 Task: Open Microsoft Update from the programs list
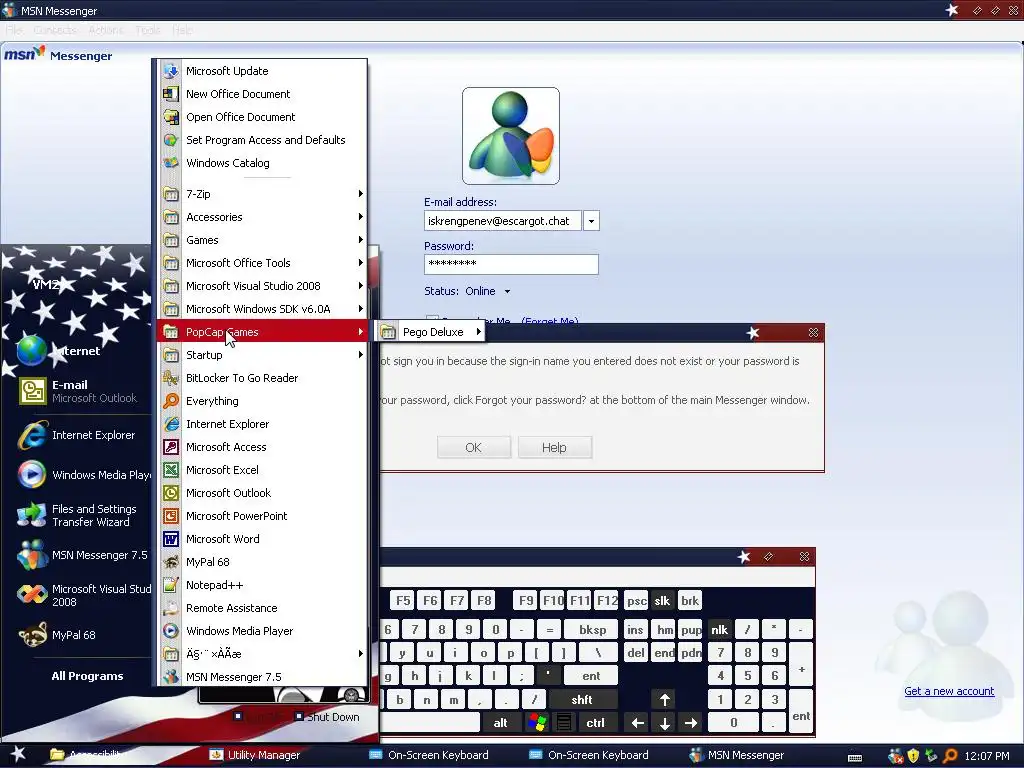[x=261, y=71]
